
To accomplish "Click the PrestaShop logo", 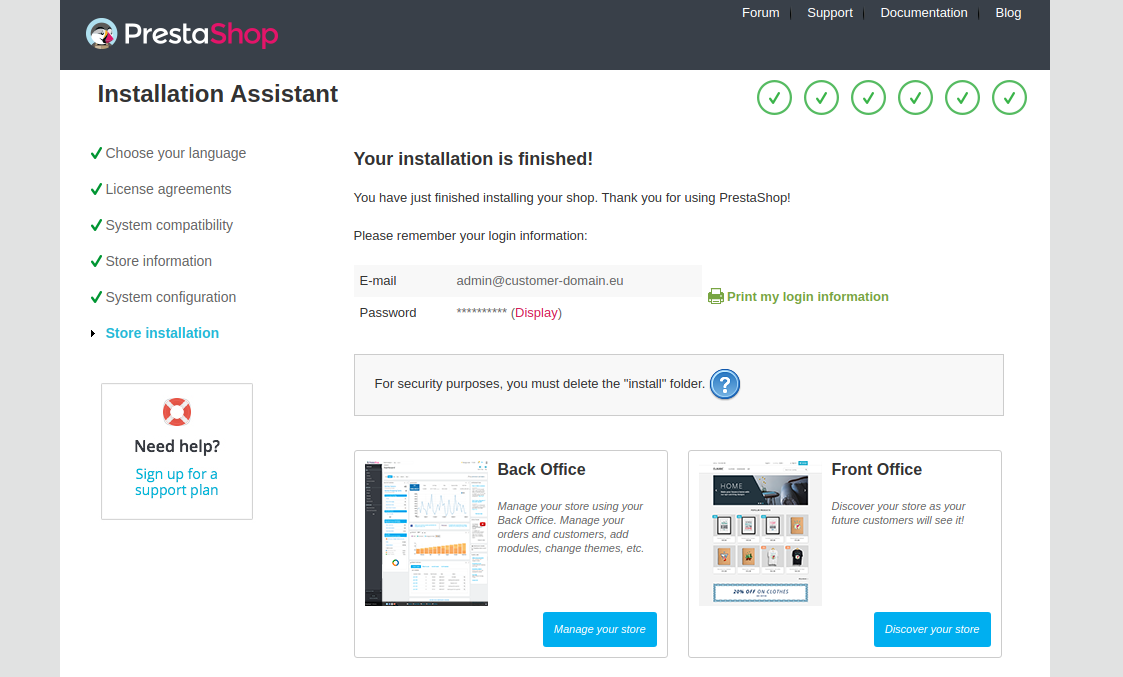I will tap(181, 35).
